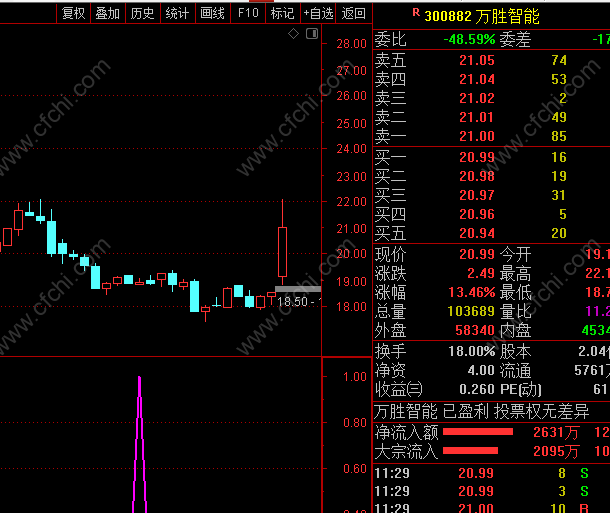This screenshot has width=610, height=513.
Task: Click the PE(动) label
Action: 521,389
